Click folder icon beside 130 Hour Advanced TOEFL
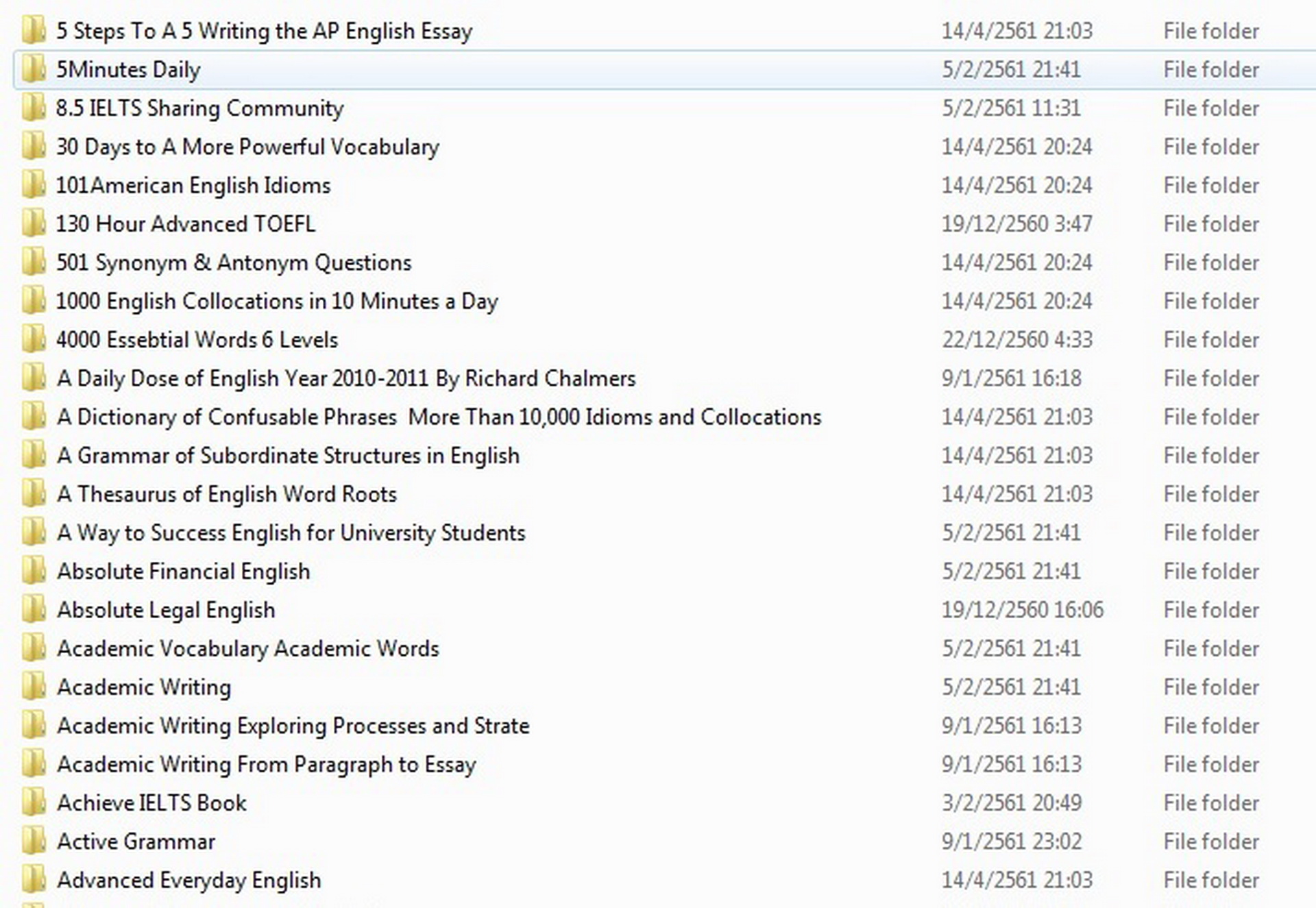1316x908 pixels. 33,223
